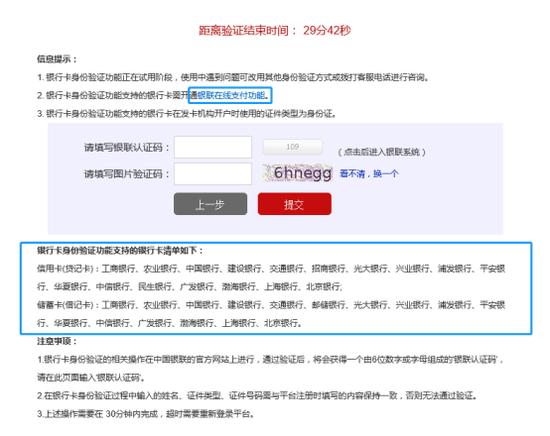Viewport: 550px width, 436px height.
Task: Click the label 请填写银联认证码：
Action: [x=127, y=147]
